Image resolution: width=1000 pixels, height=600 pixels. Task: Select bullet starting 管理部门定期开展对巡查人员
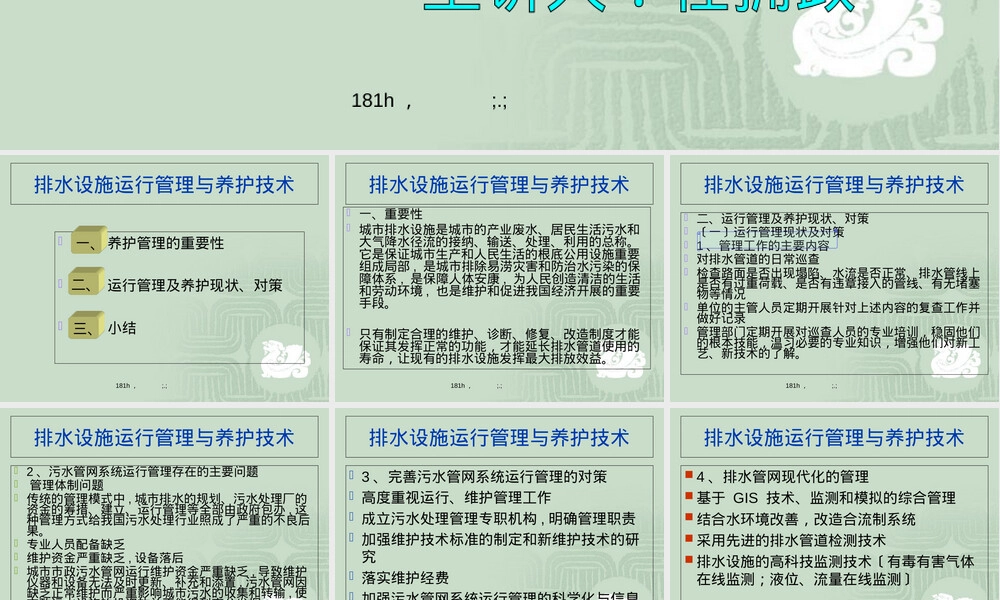(838, 343)
